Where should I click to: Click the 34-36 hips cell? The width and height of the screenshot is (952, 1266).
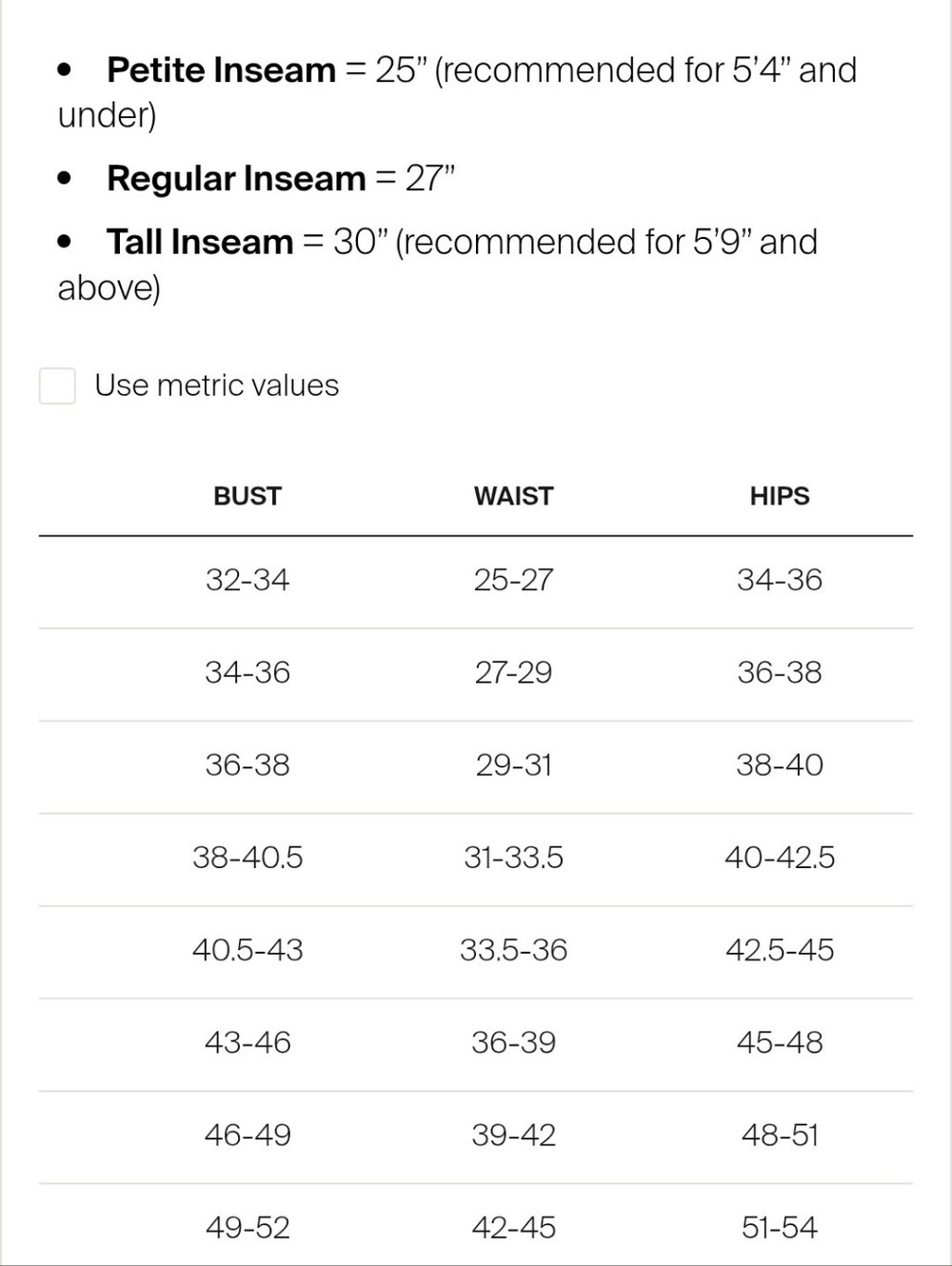pos(780,580)
